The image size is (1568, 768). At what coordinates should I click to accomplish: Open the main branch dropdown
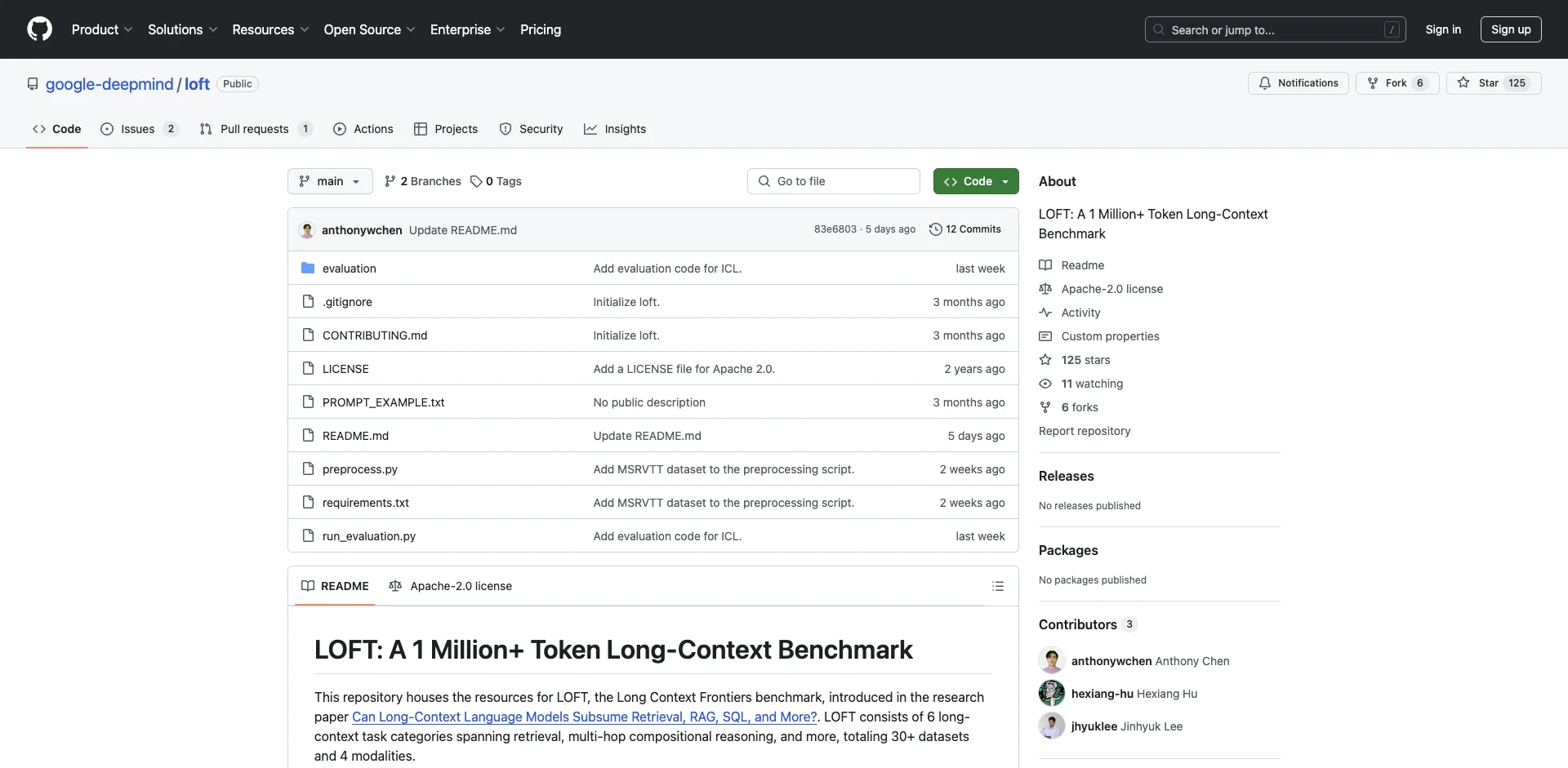[330, 181]
